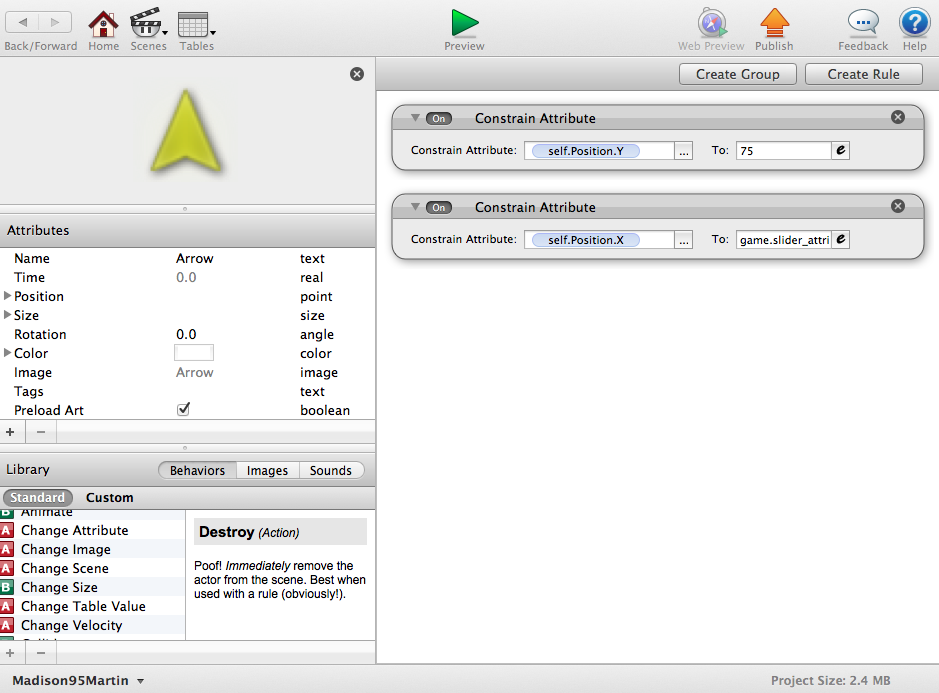Remove library item with minus button

(41, 653)
